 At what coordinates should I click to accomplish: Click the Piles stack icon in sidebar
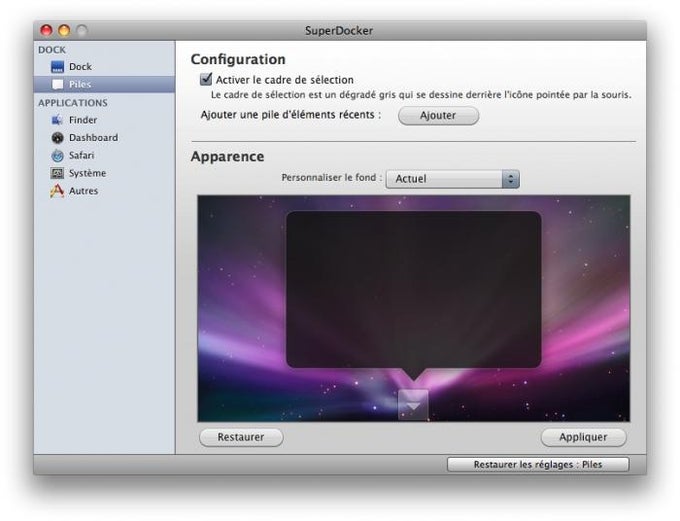57,85
